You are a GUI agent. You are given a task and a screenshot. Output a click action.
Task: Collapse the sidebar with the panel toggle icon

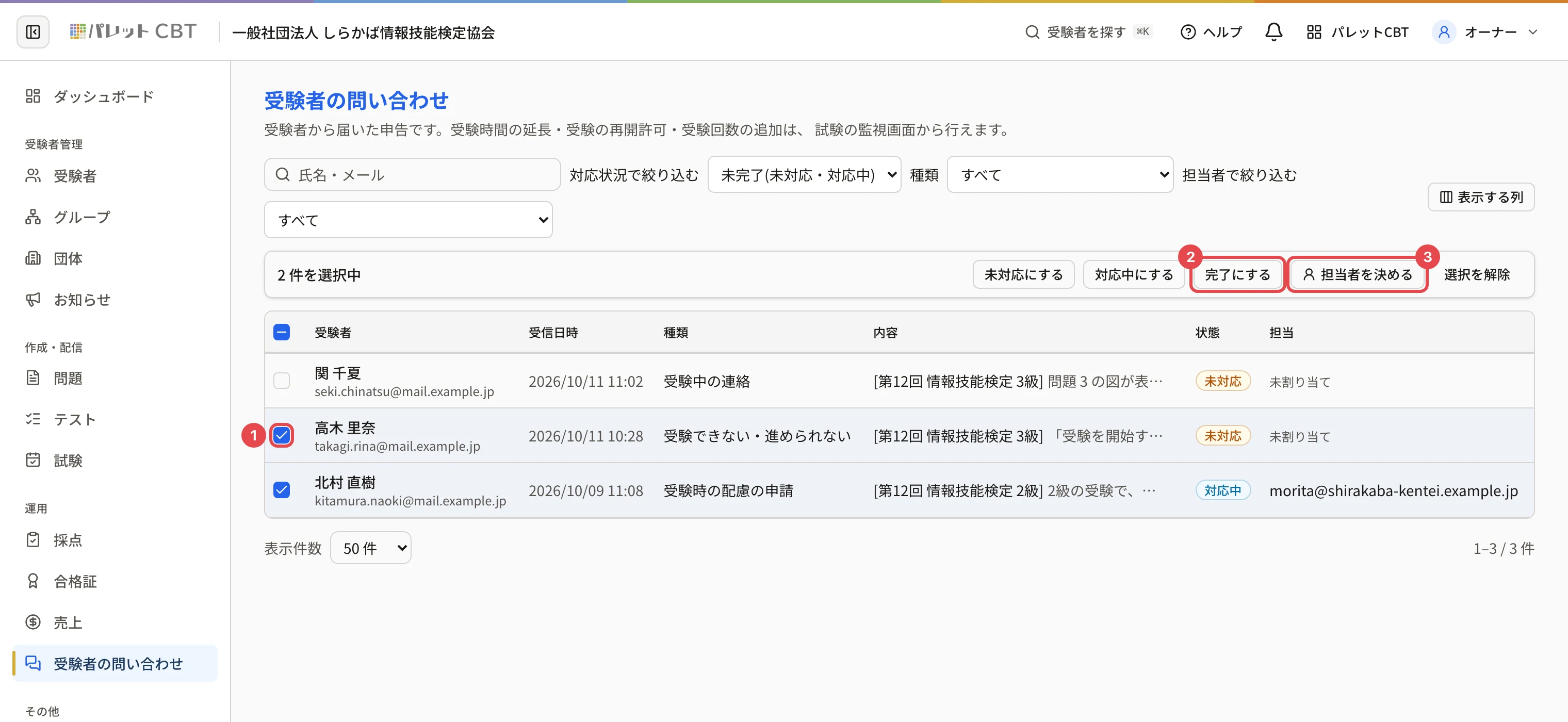[x=33, y=31]
